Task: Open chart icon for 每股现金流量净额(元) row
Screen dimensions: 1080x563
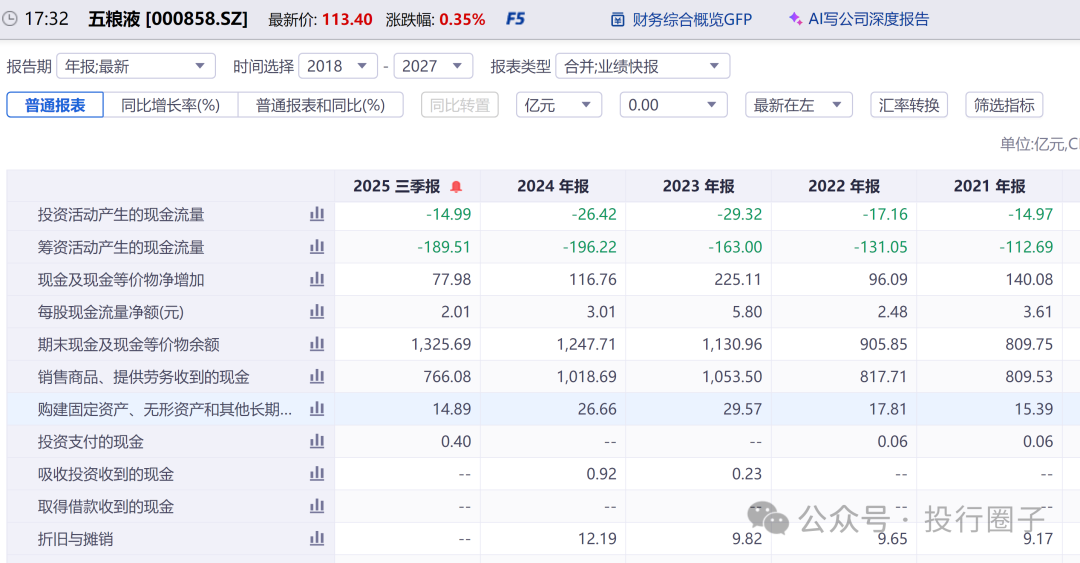Action: [x=317, y=311]
